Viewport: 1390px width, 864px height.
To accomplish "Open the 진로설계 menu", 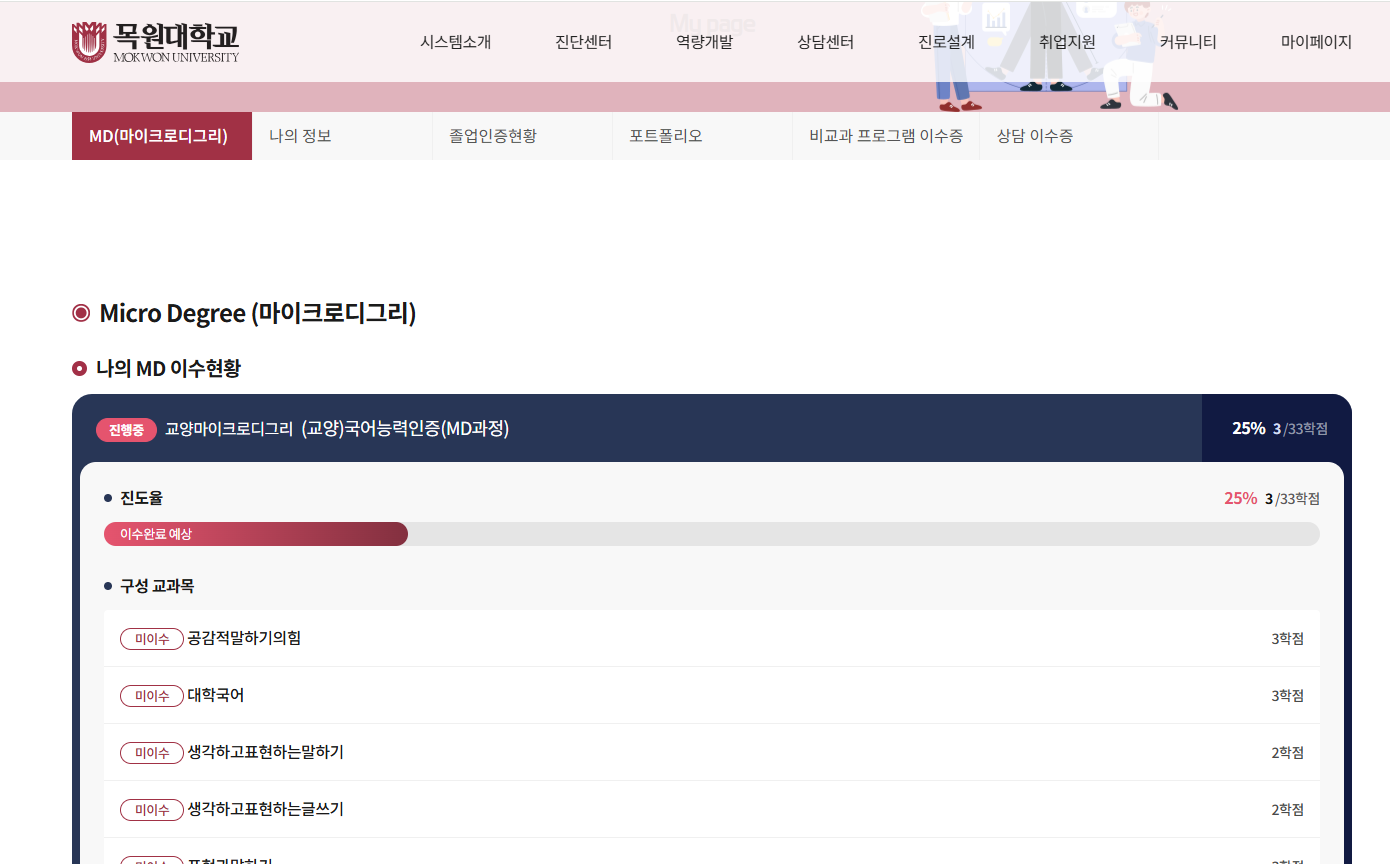I will (x=946, y=42).
